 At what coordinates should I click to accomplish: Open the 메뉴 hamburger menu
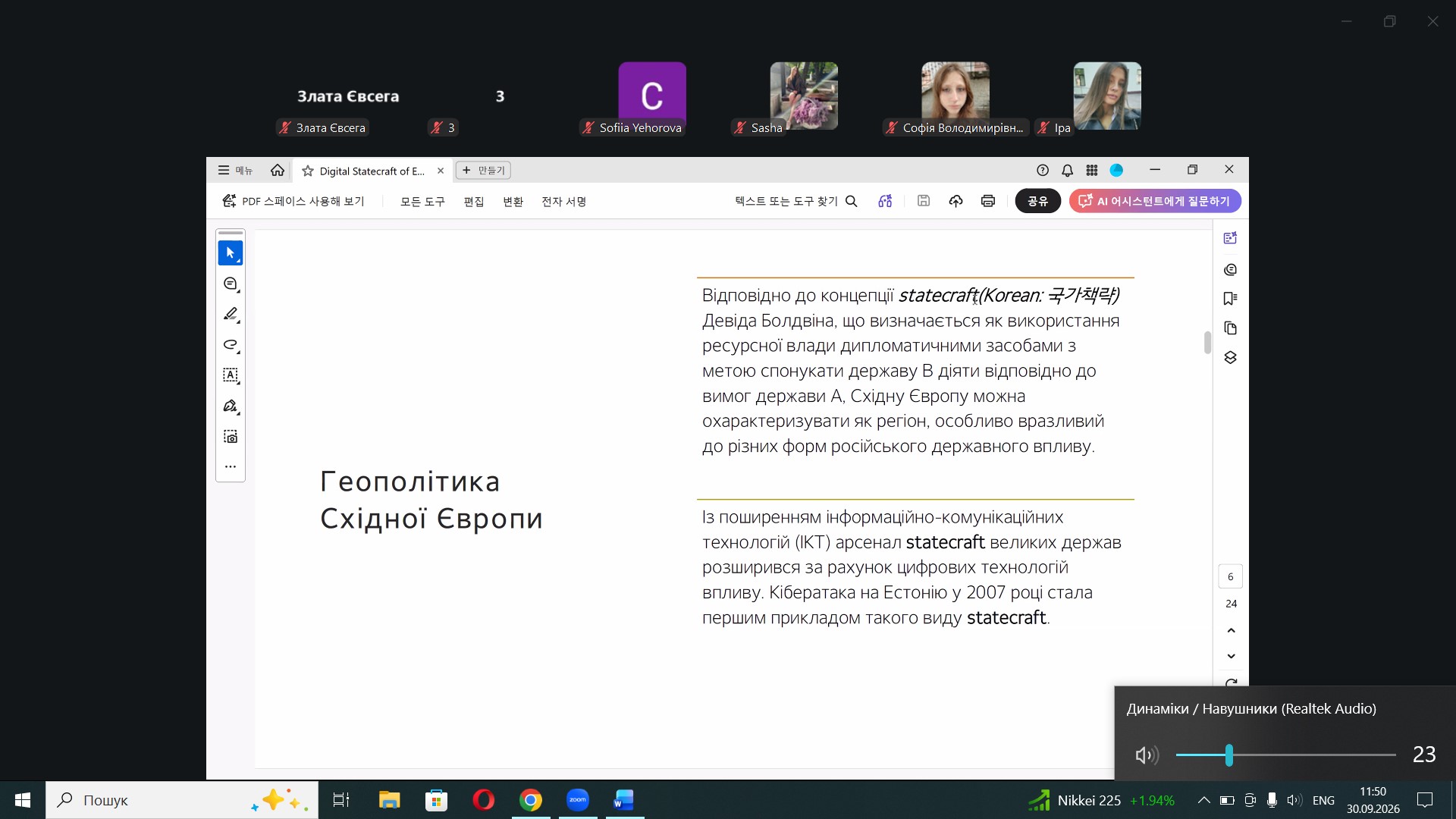coord(235,171)
